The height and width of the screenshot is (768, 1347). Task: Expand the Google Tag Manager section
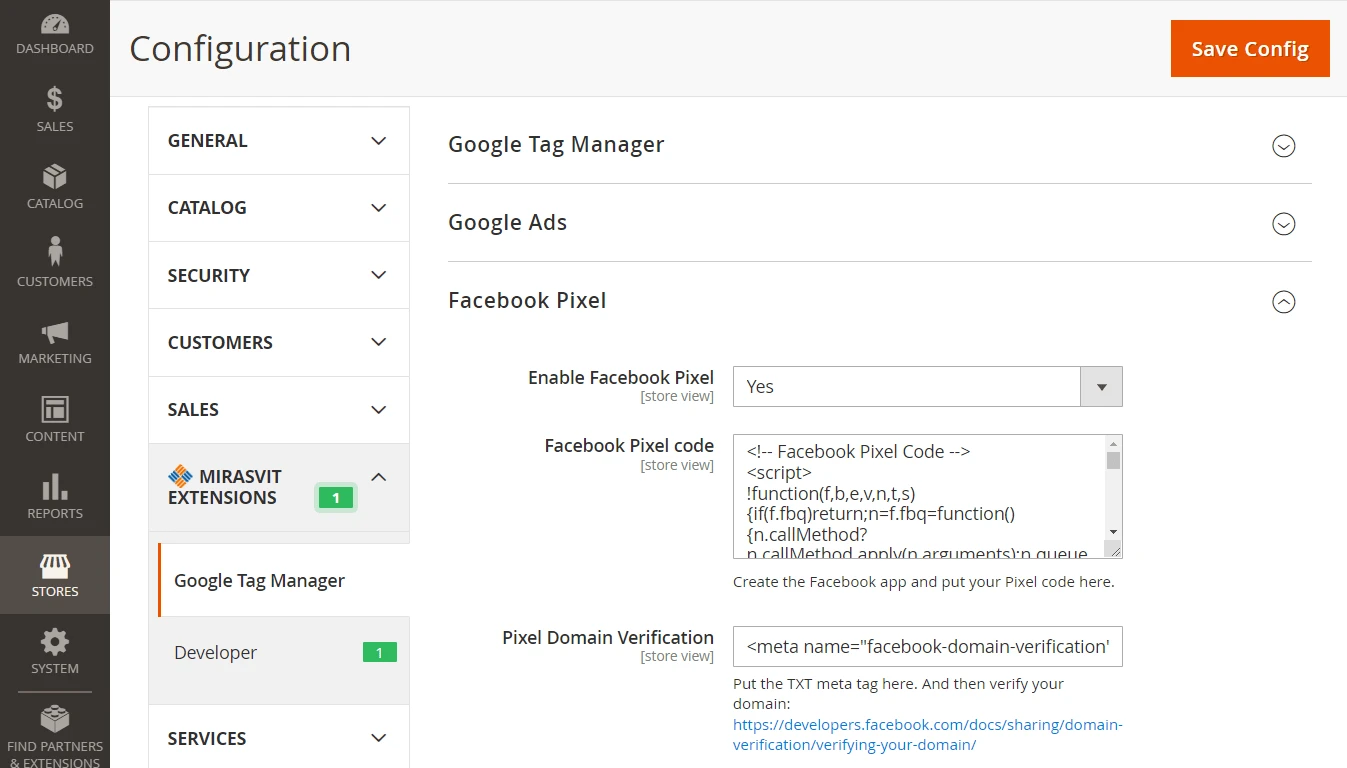coord(1283,146)
